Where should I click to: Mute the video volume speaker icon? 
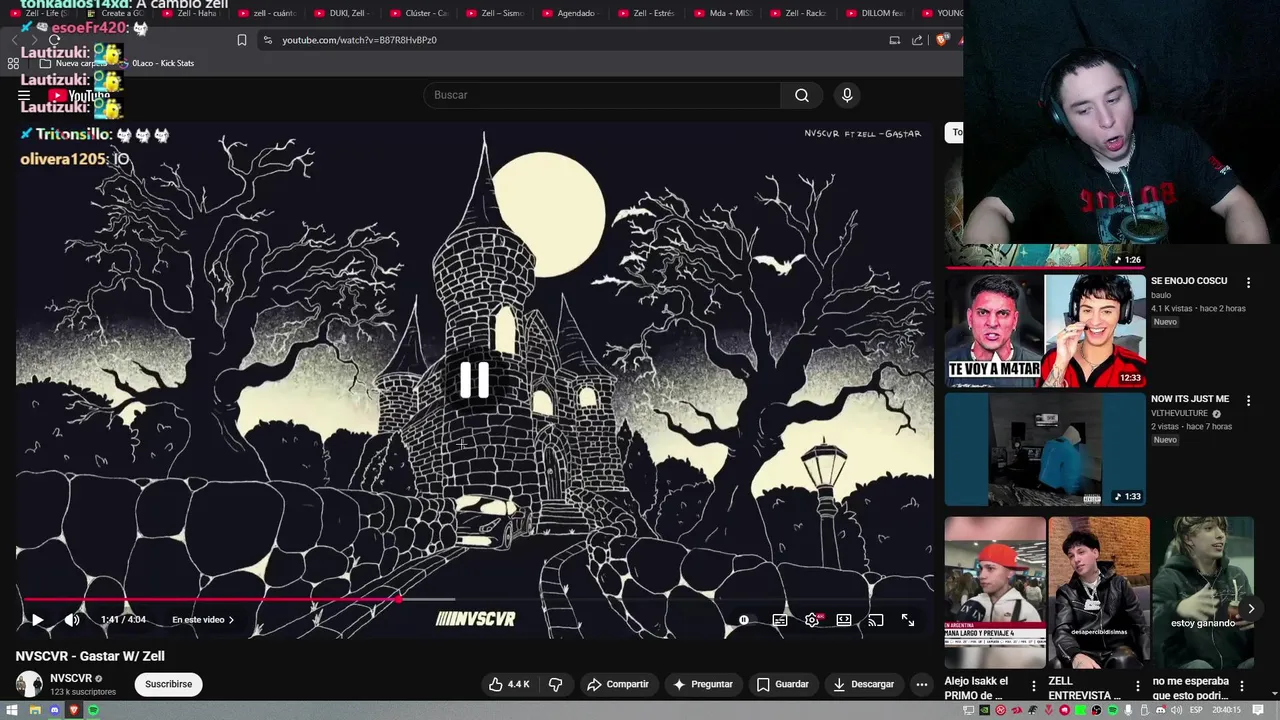(72, 620)
